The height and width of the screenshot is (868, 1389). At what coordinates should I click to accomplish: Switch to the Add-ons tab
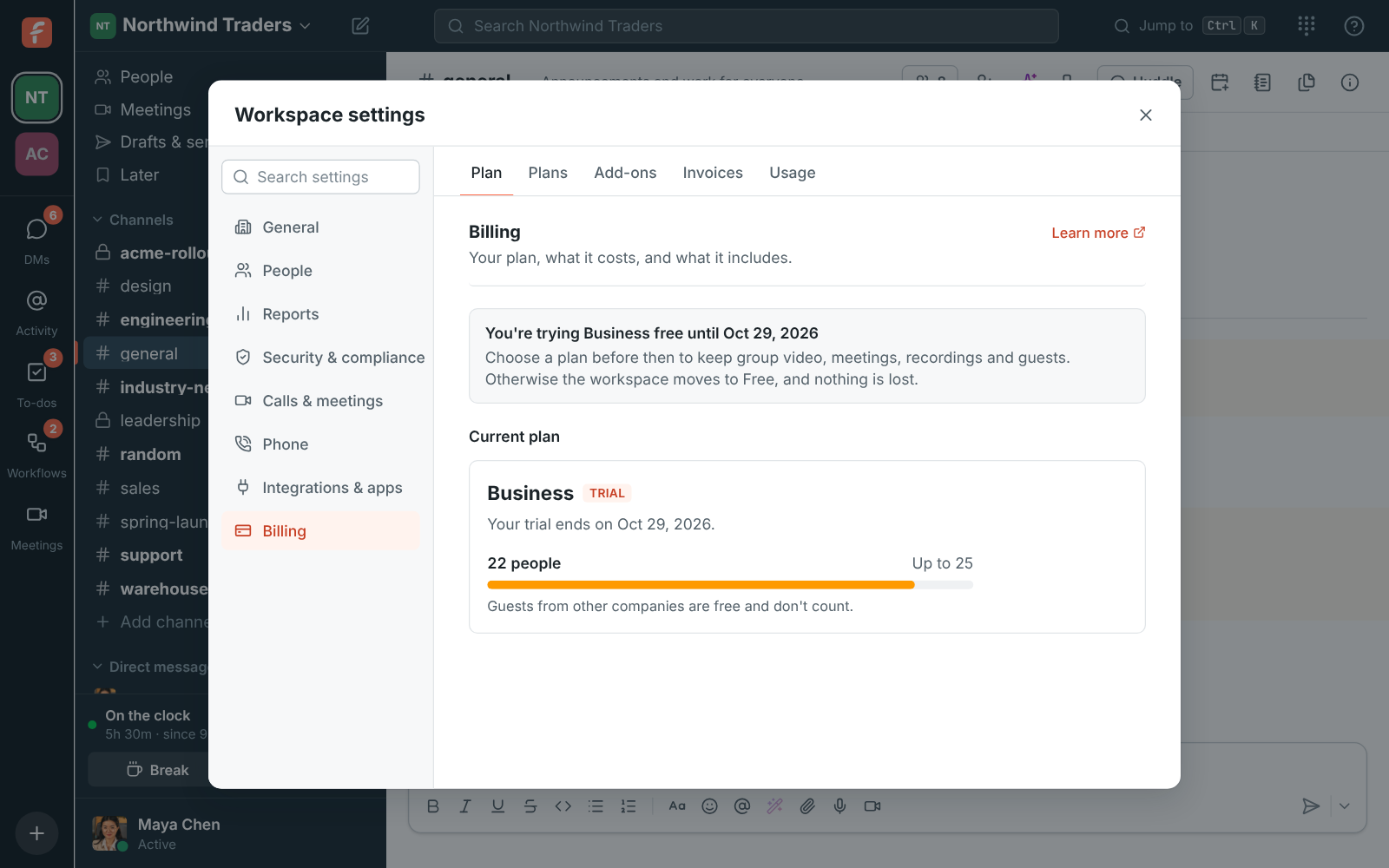pyautogui.click(x=625, y=173)
